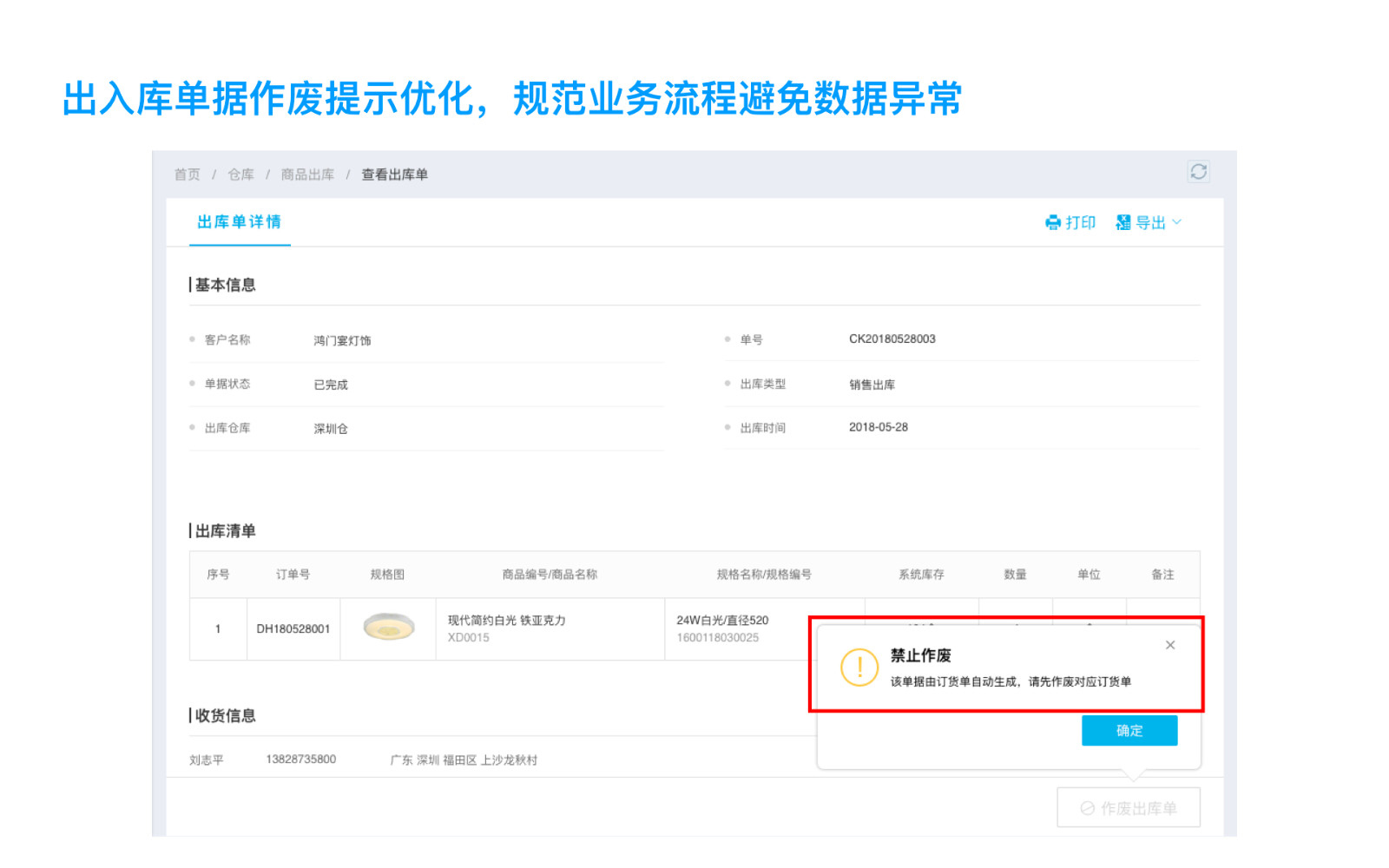Click the yellow warning exclamation icon
The width and height of the screenshot is (1389, 868).
859,667
